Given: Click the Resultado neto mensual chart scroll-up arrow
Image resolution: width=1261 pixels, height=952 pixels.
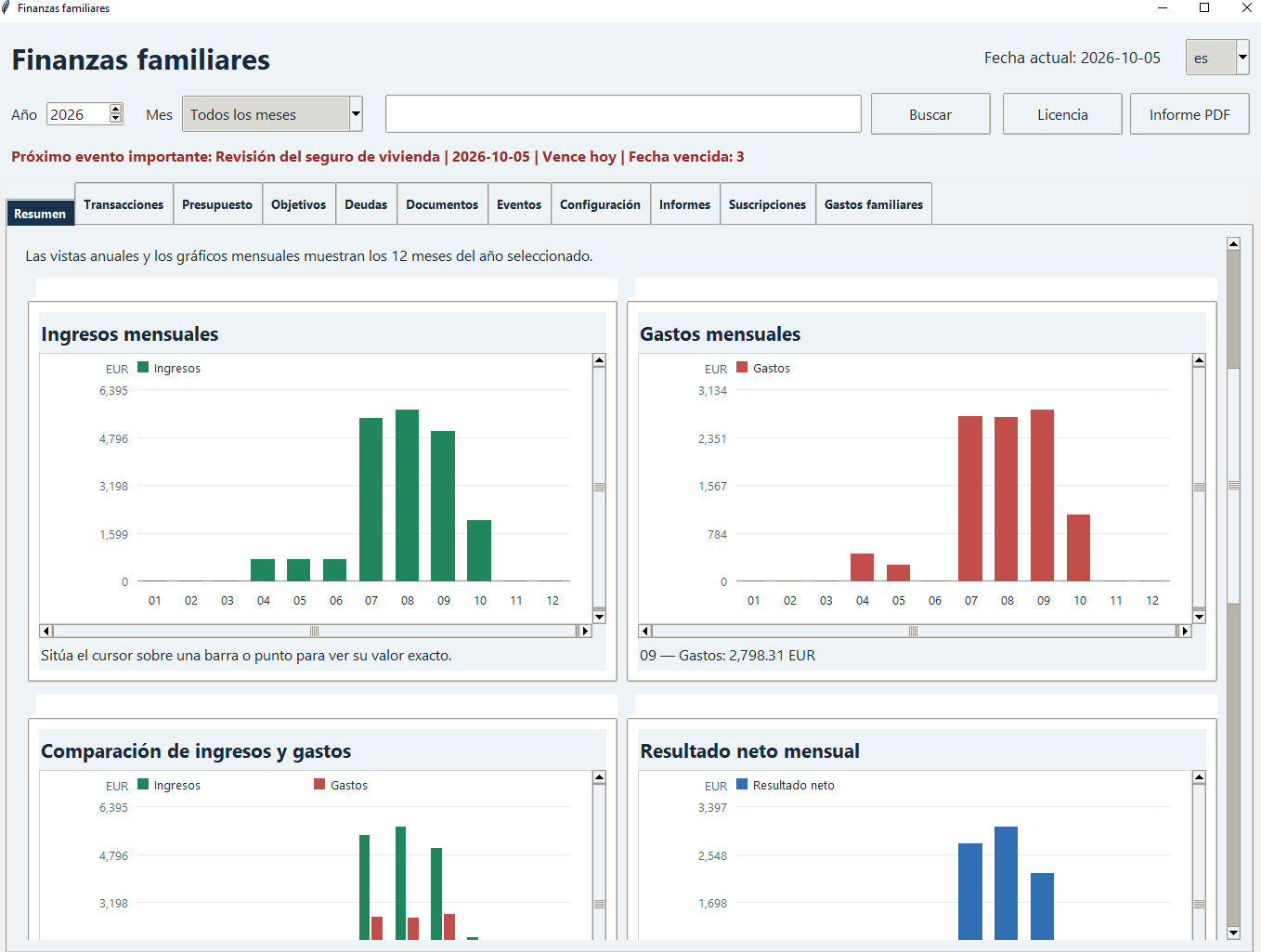Looking at the screenshot, I should (1199, 777).
